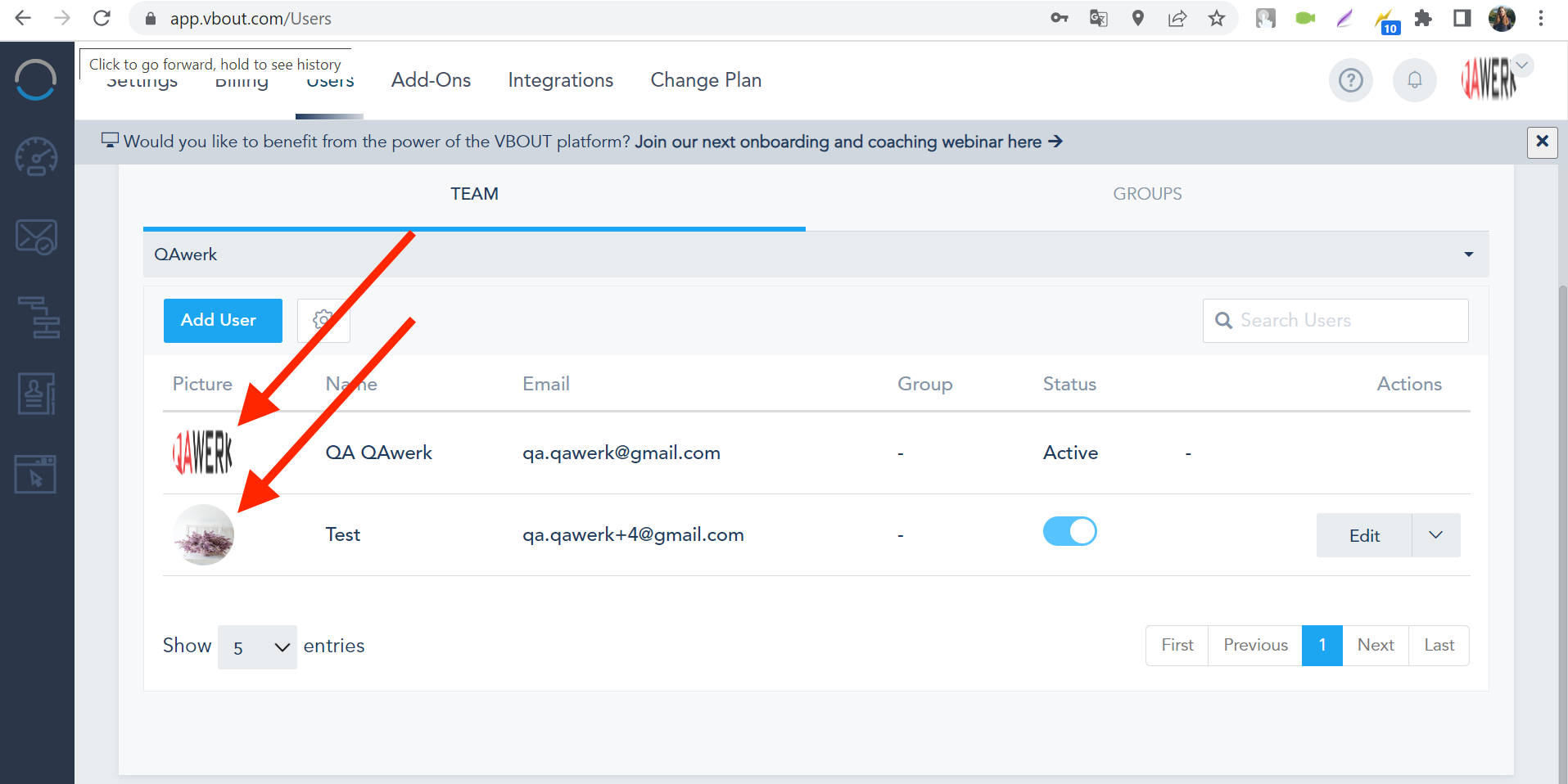Bookmark this page with the star icon
The width and height of the screenshot is (1568, 784).
click(1217, 18)
